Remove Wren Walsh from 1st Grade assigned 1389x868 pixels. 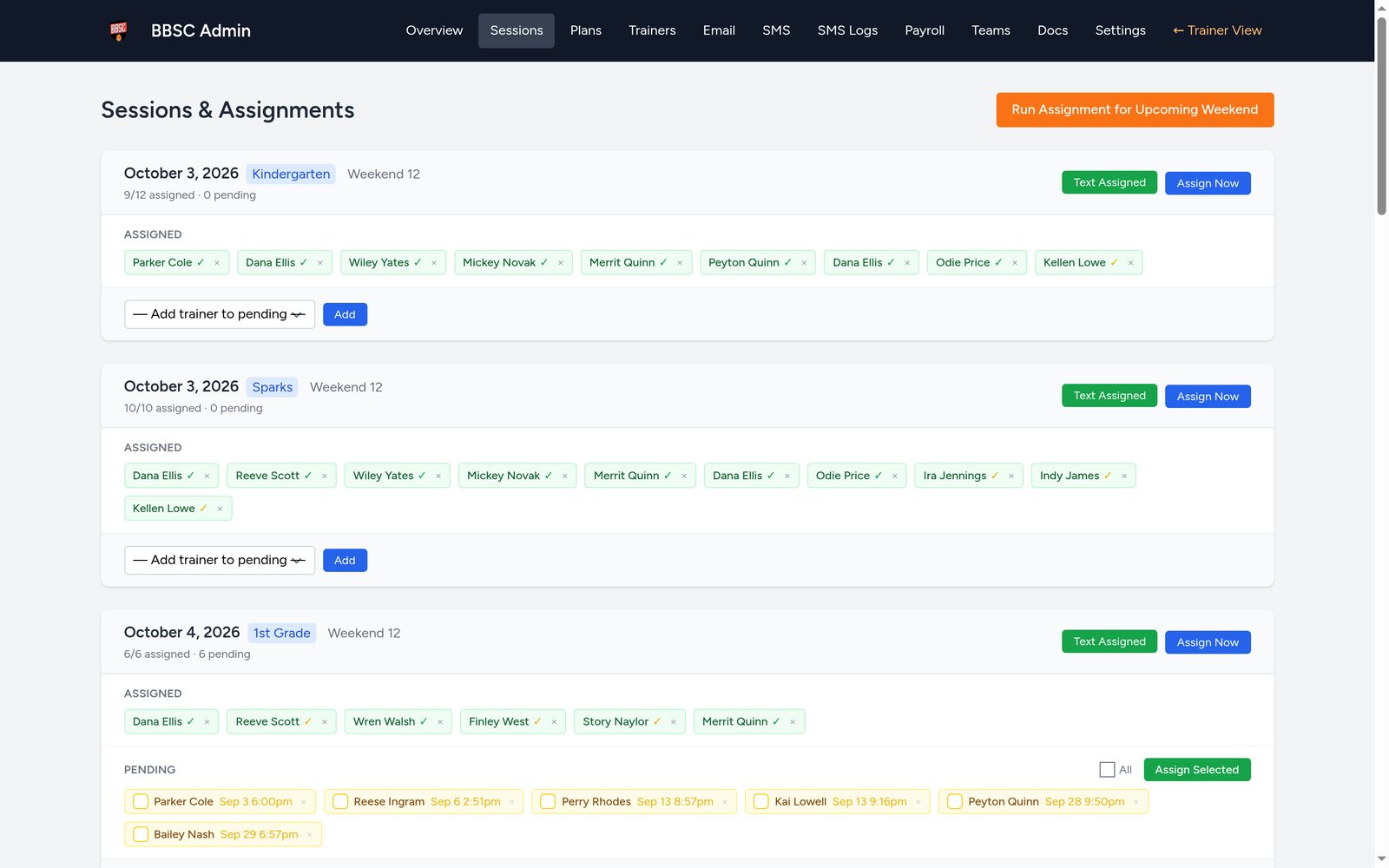click(440, 722)
